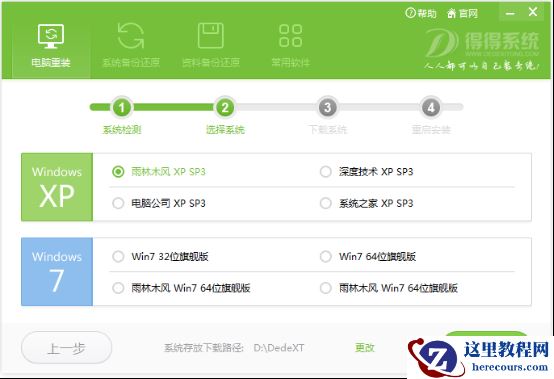Image resolution: width=554 pixels, height=379 pixels.
Task: Open the 常用软件 common software tab
Action: coord(290,45)
